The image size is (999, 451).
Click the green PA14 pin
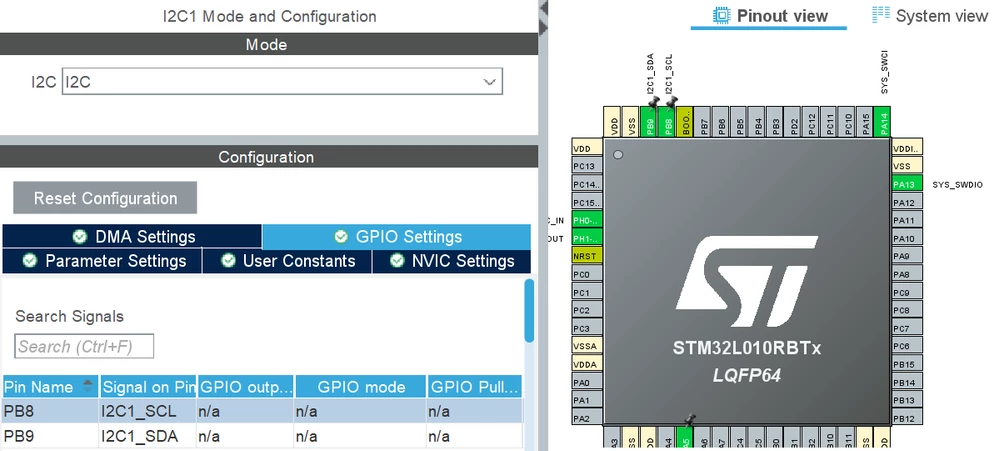(x=883, y=122)
